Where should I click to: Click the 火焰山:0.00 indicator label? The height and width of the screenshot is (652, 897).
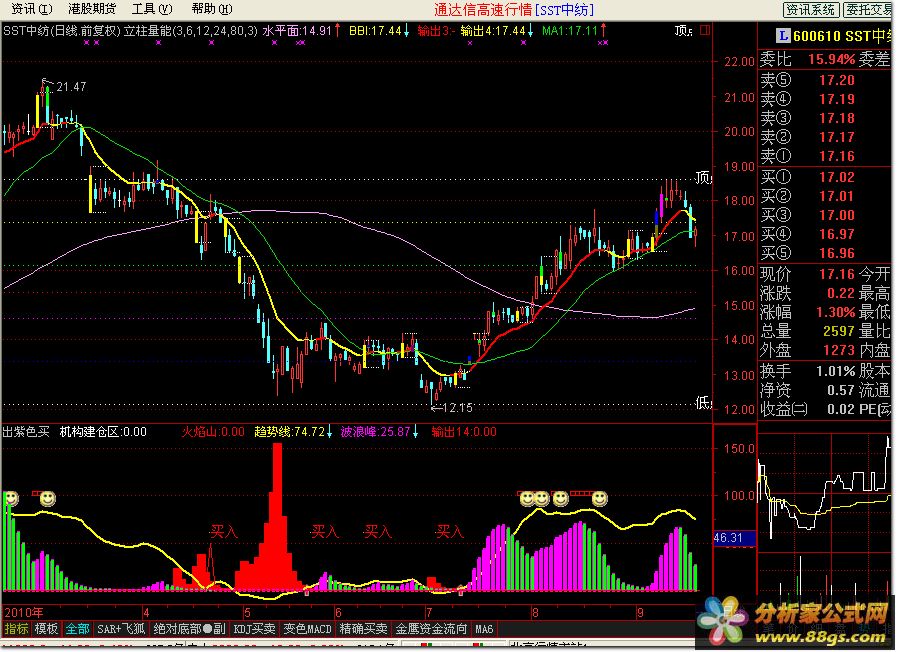(212, 432)
